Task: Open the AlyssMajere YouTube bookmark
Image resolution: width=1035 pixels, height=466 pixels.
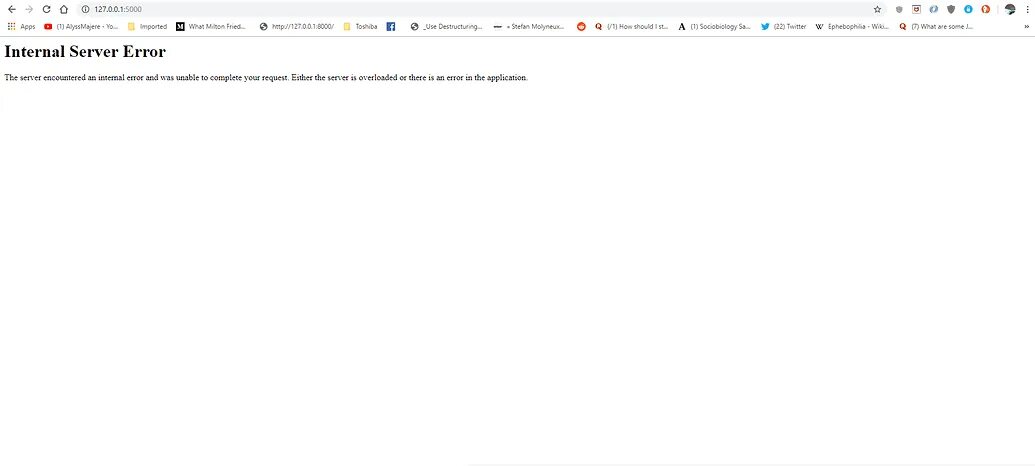Action: click(x=81, y=27)
